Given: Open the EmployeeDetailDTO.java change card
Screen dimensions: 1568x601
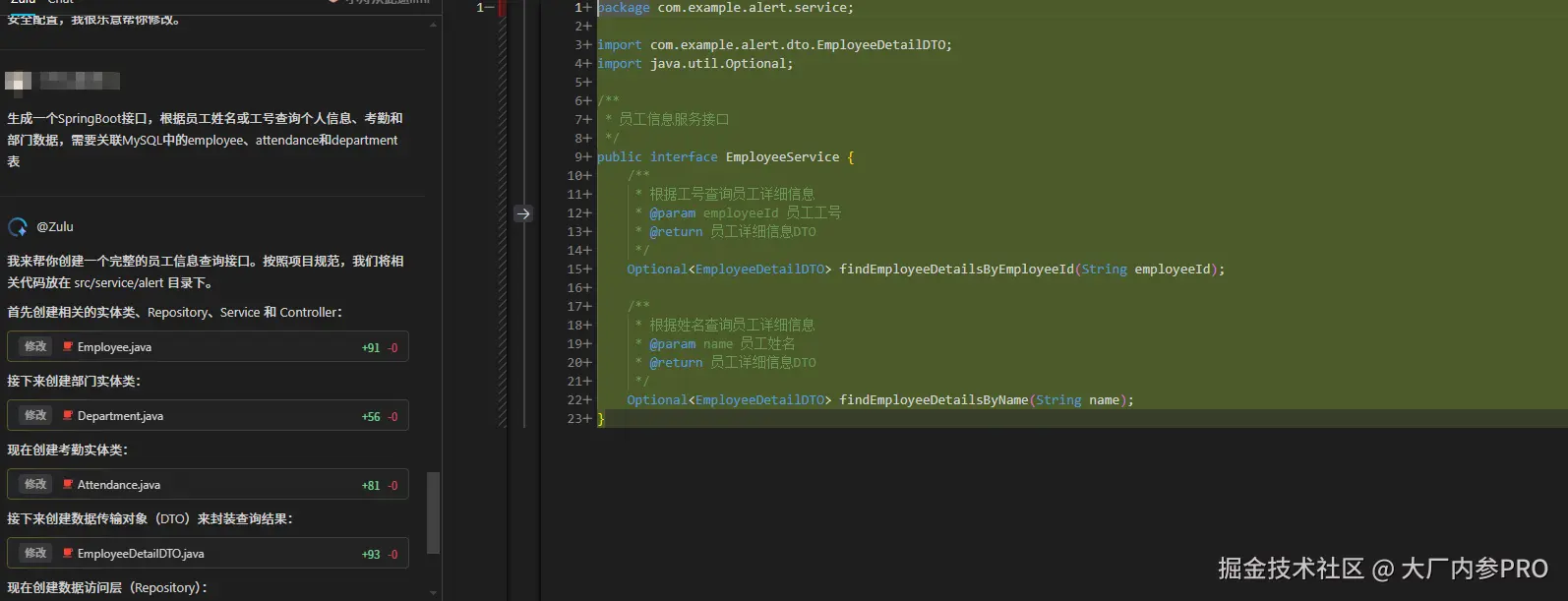Looking at the screenshot, I should [208, 554].
